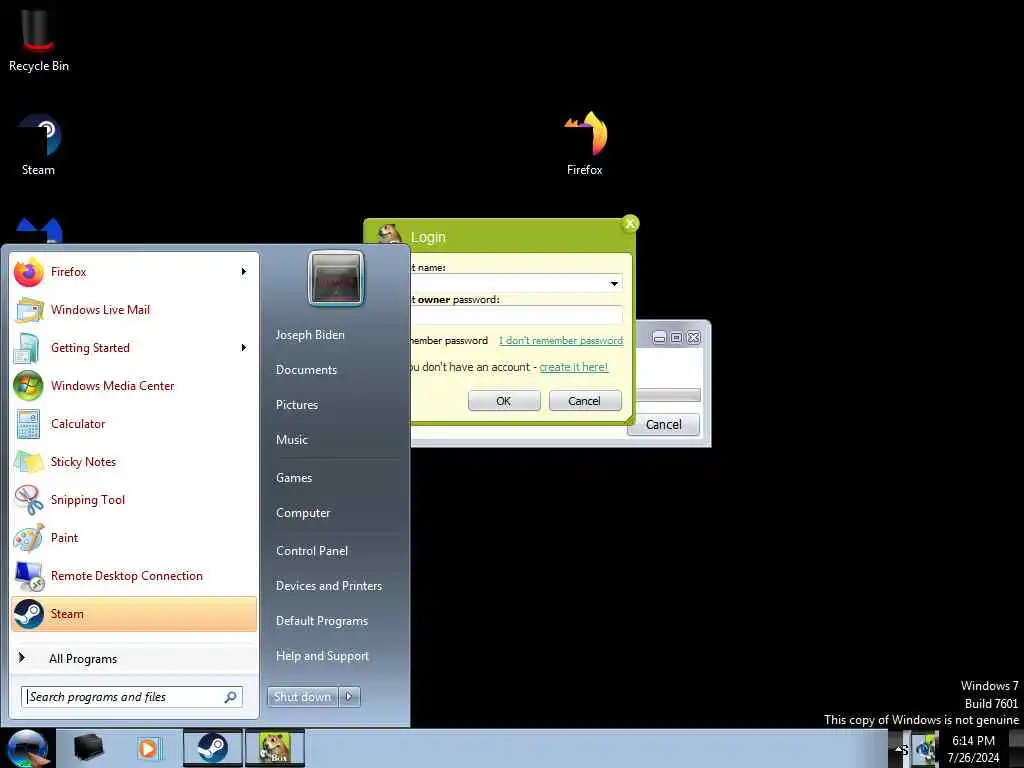
Task: Open Windows Live Mail in Start menu
Action: (134, 310)
